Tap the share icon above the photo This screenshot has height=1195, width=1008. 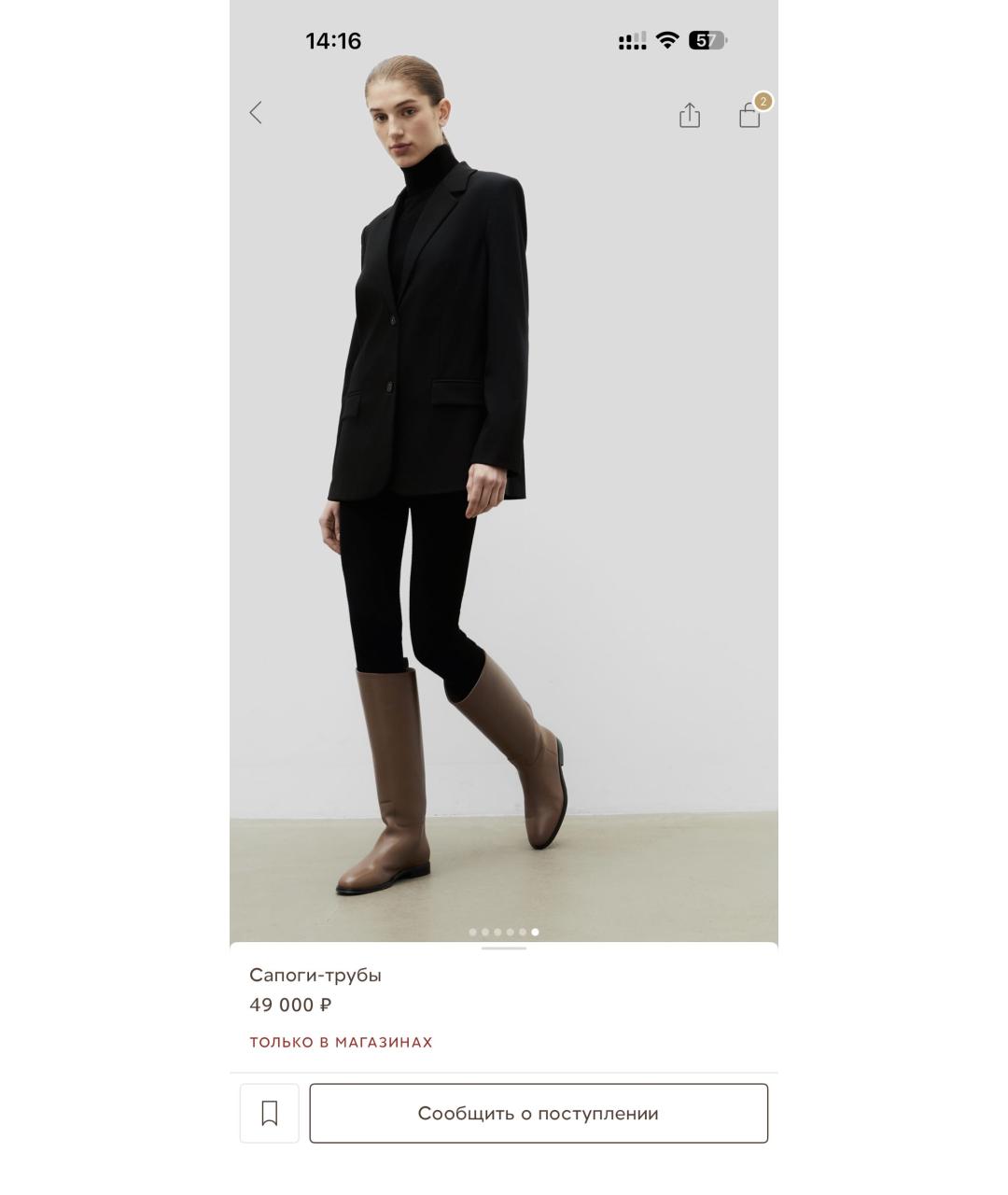(x=690, y=115)
